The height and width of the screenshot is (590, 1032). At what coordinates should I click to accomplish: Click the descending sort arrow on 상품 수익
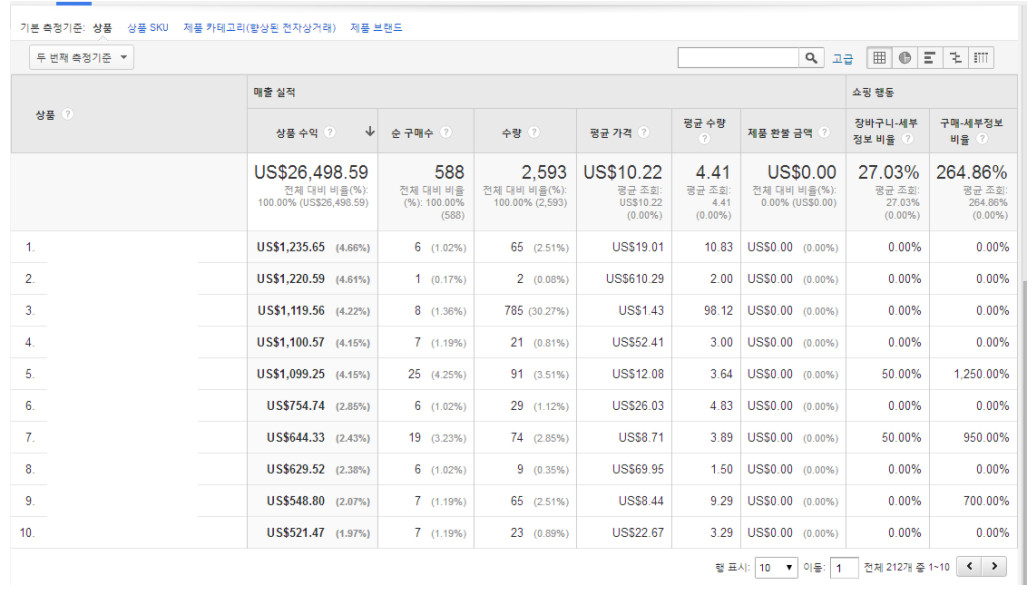pyautogui.click(x=370, y=132)
